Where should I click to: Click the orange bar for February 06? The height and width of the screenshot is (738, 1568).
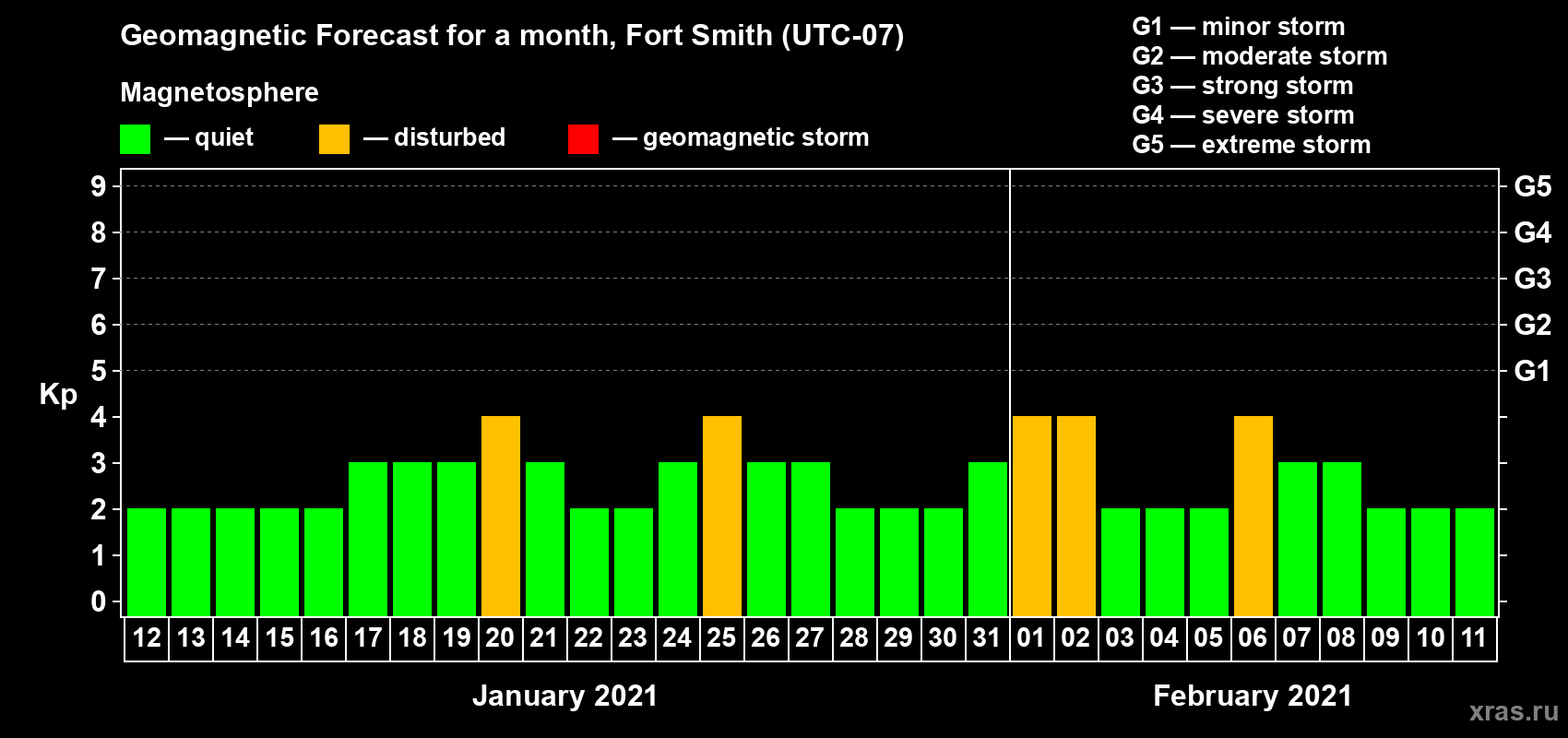pos(1253,516)
